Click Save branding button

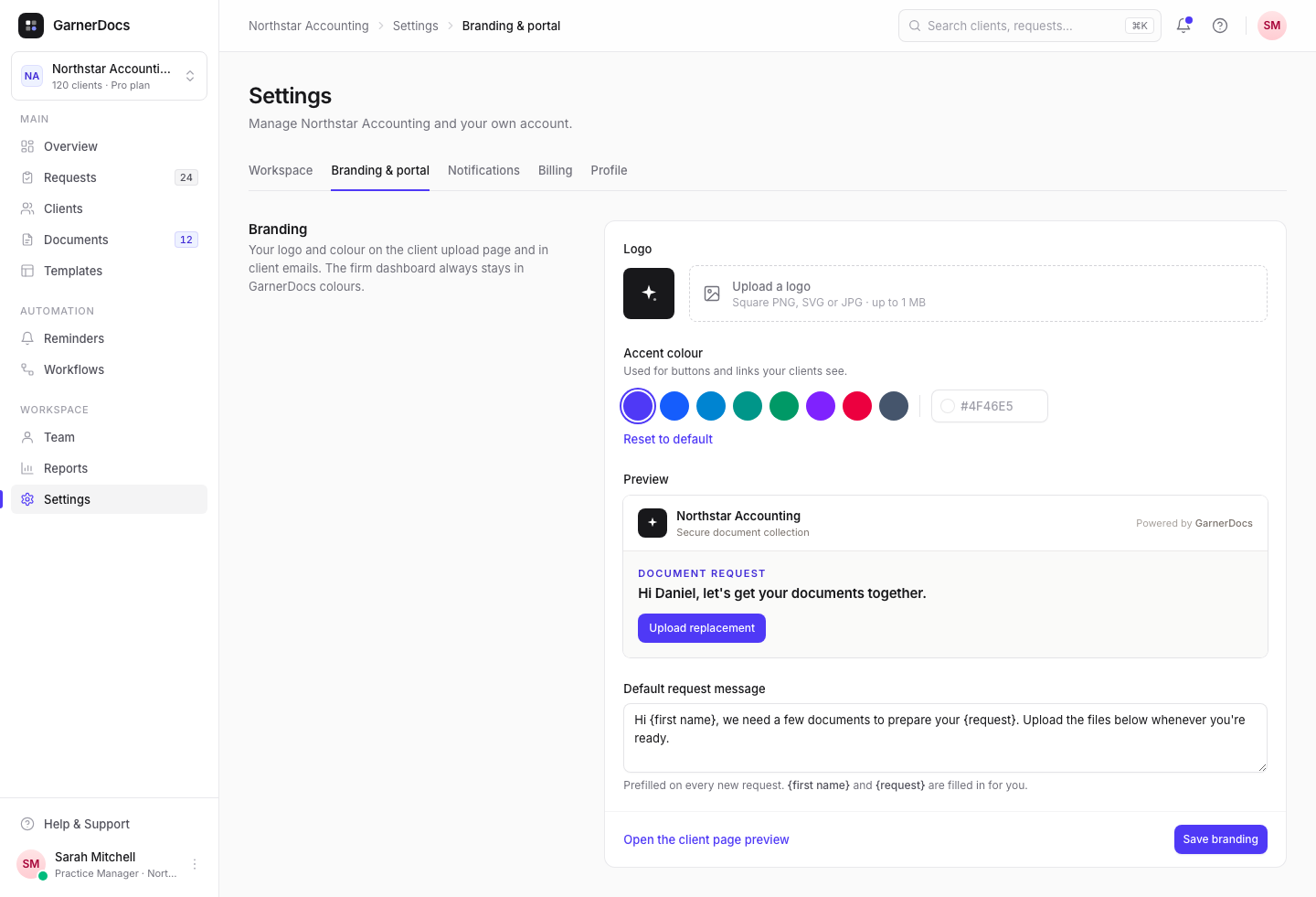click(x=1221, y=839)
